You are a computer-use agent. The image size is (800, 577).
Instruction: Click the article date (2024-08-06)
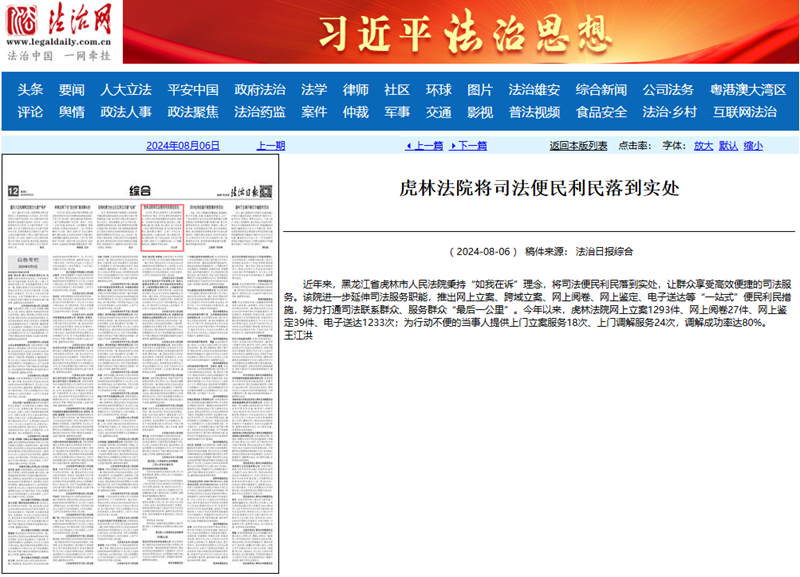[483, 252]
